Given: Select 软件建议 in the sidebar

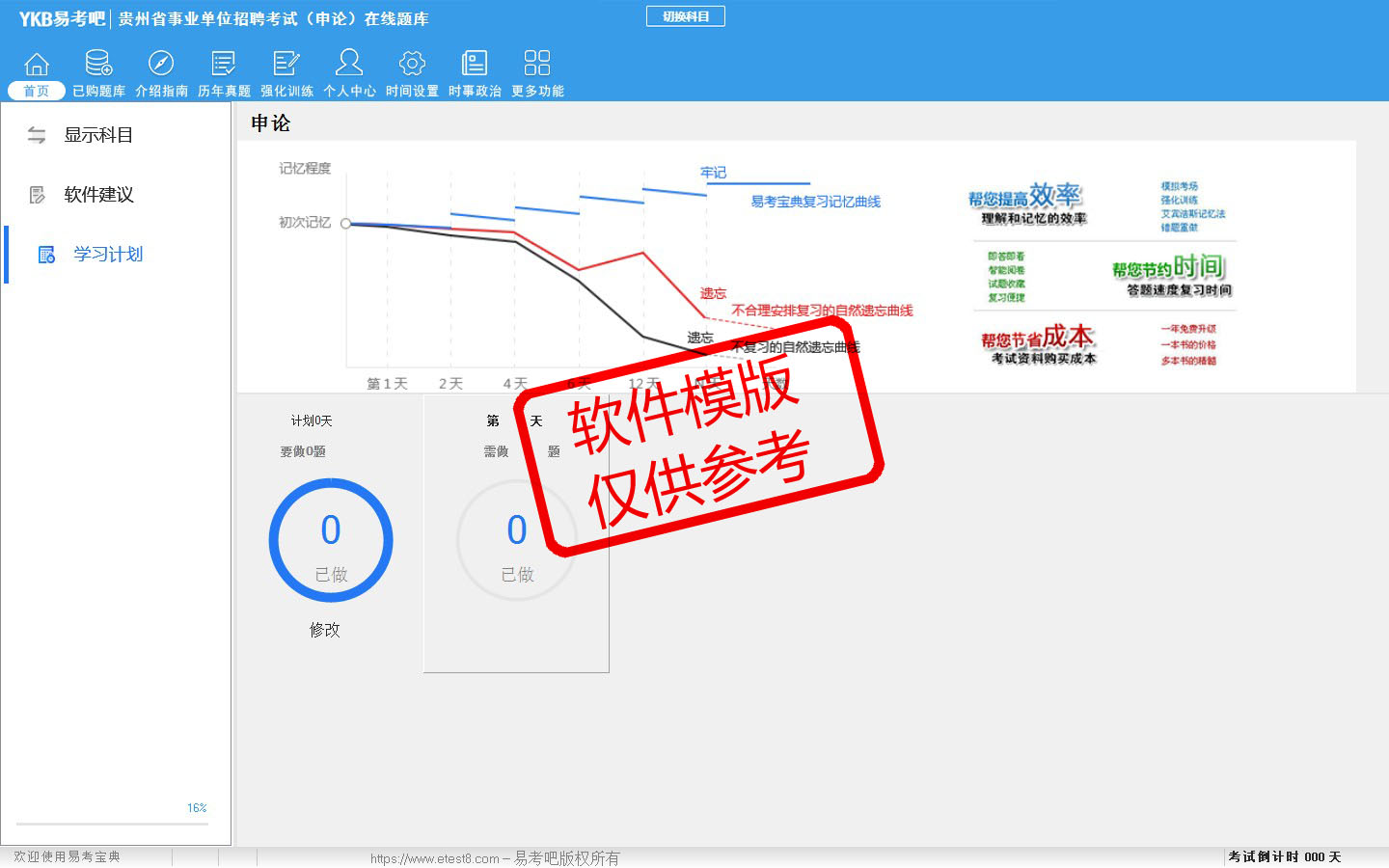Looking at the screenshot, I should (98, 195).
